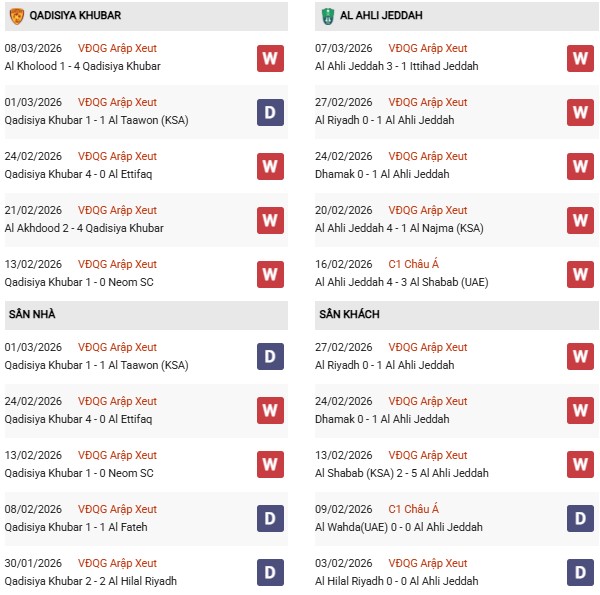Click the Qadisiya Khubar team logo
Viewport: 600px width, 595px height.
tap(17, 16)
